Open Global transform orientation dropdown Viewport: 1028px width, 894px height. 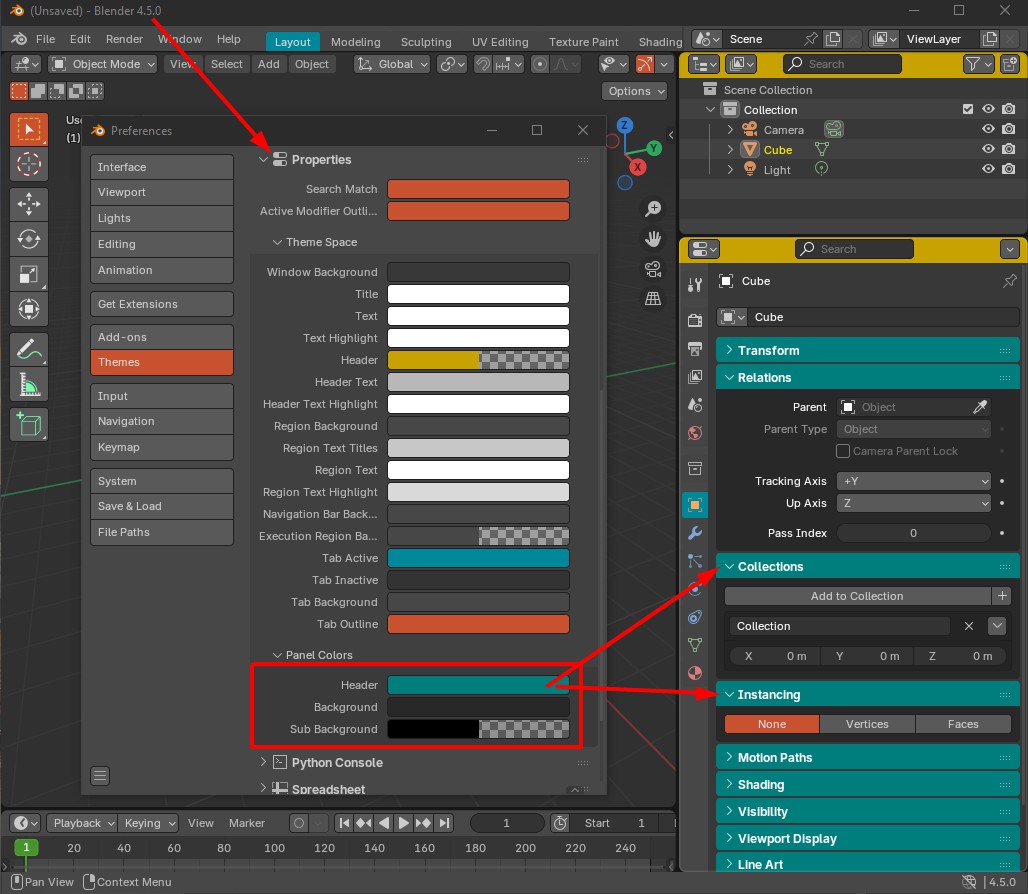coord(392,64)
